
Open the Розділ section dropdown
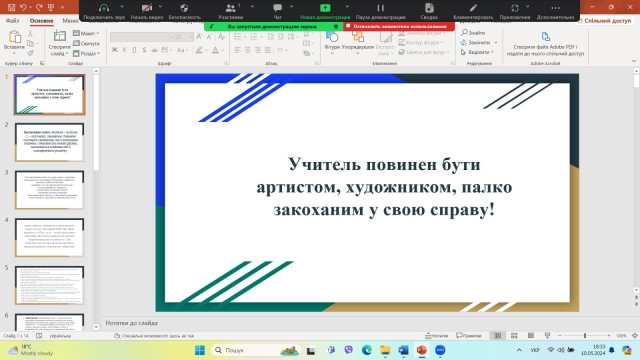(x=86, y=53)
